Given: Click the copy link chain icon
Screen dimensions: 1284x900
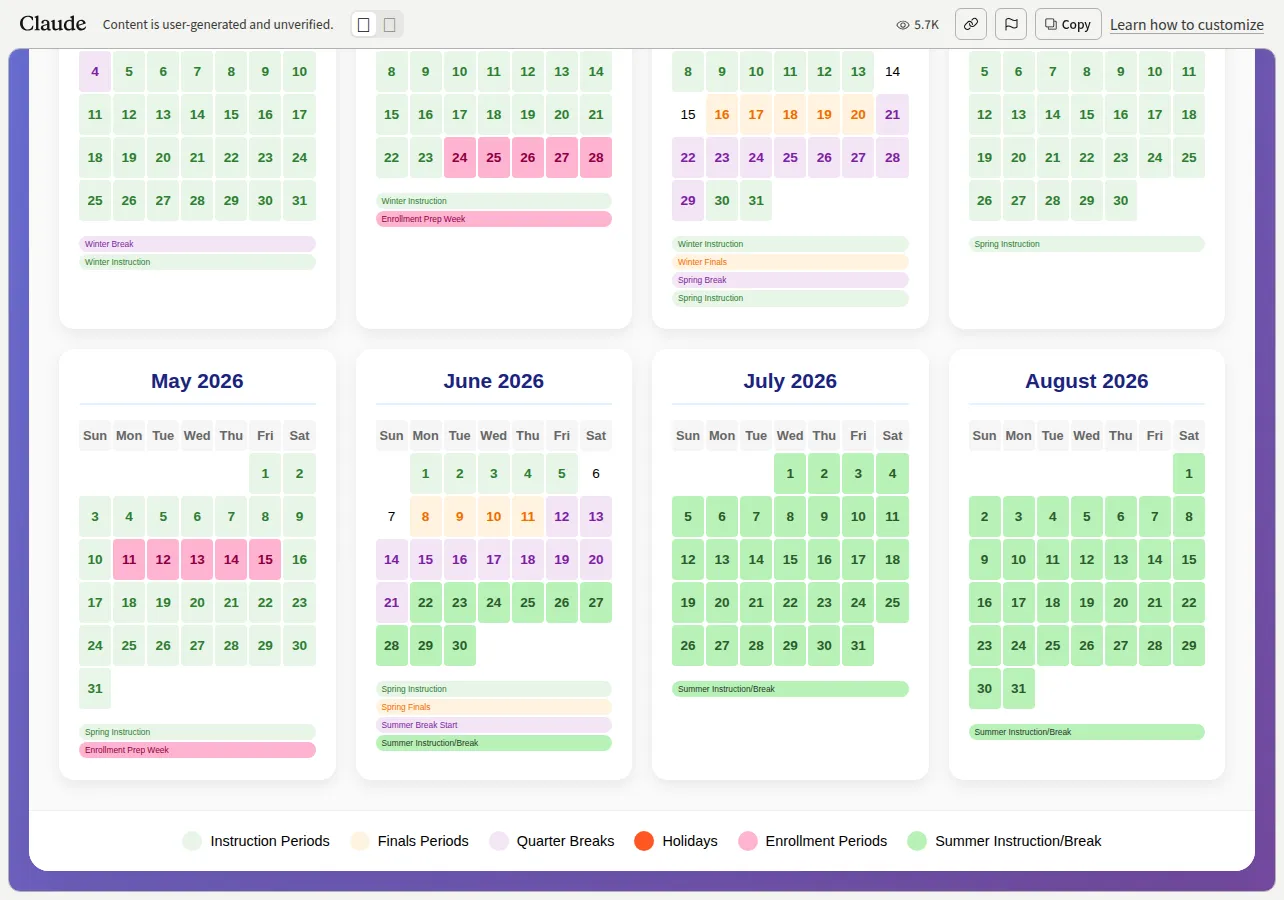Looking at the screenshot, I should click(971, 24).
